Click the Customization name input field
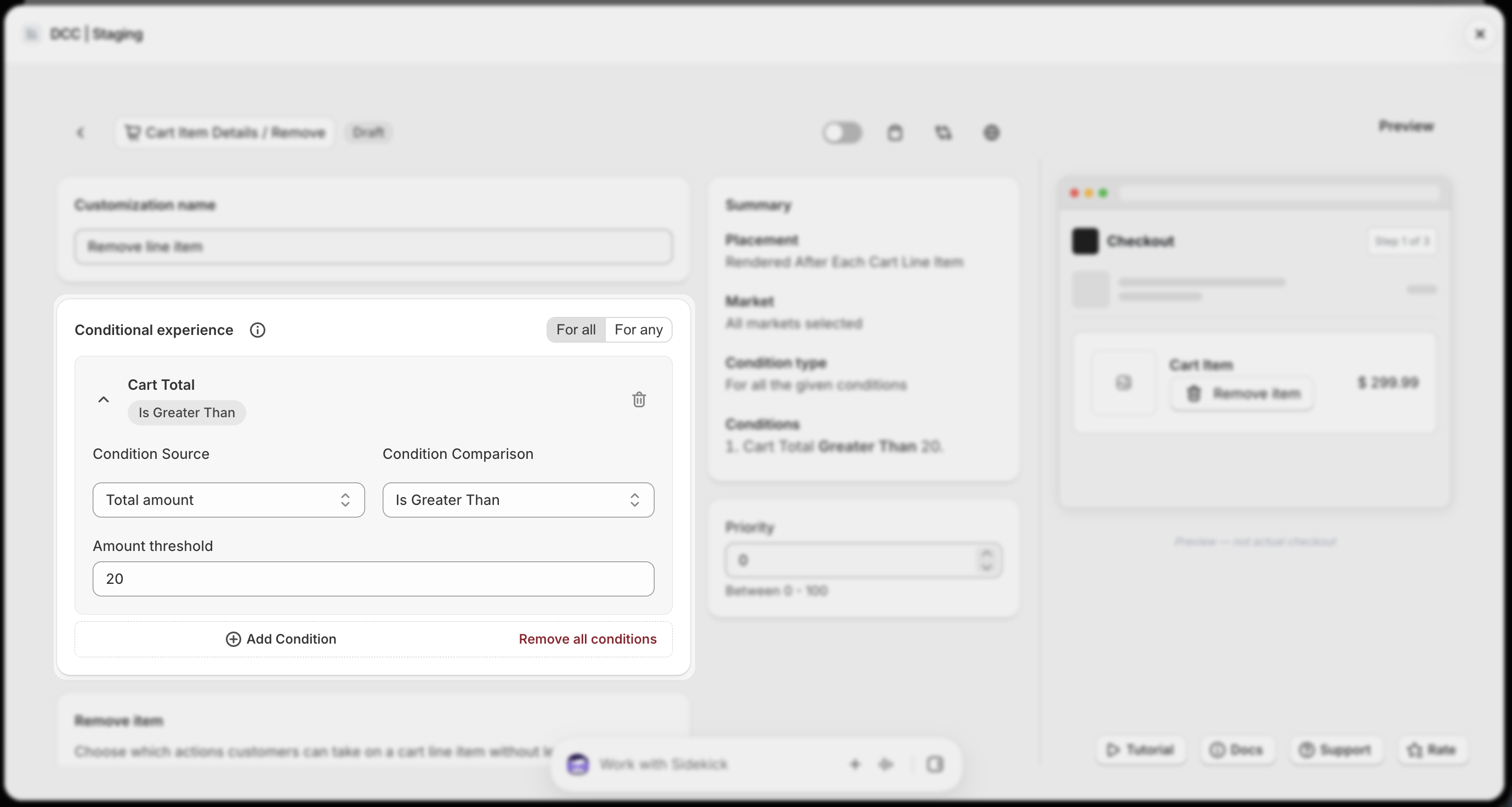The width and height of the screenshot is (1512, 807). tap(373, 247)
